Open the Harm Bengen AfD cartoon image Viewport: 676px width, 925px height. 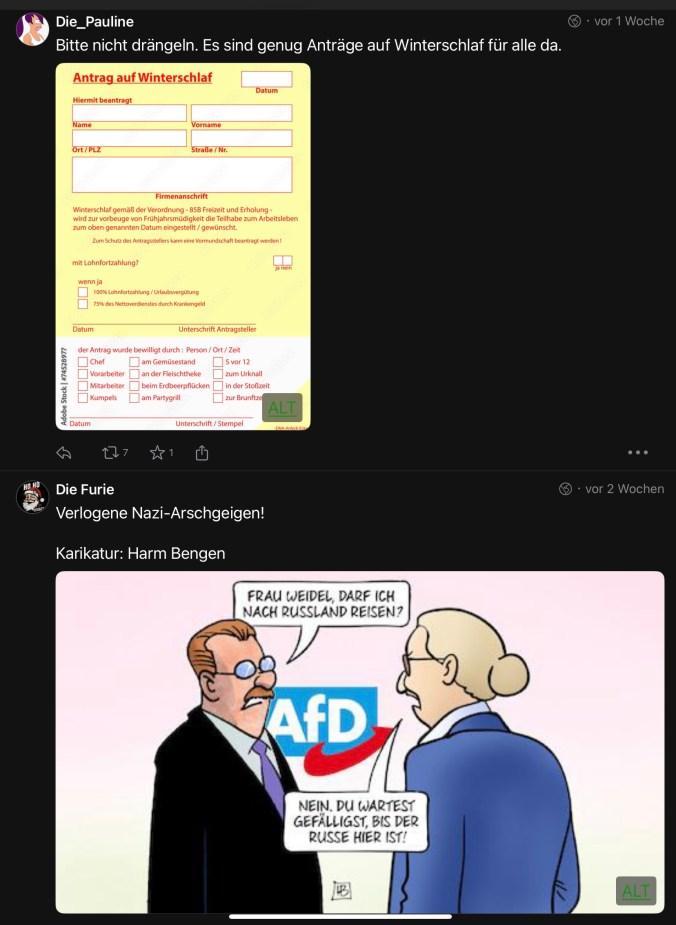360,742
